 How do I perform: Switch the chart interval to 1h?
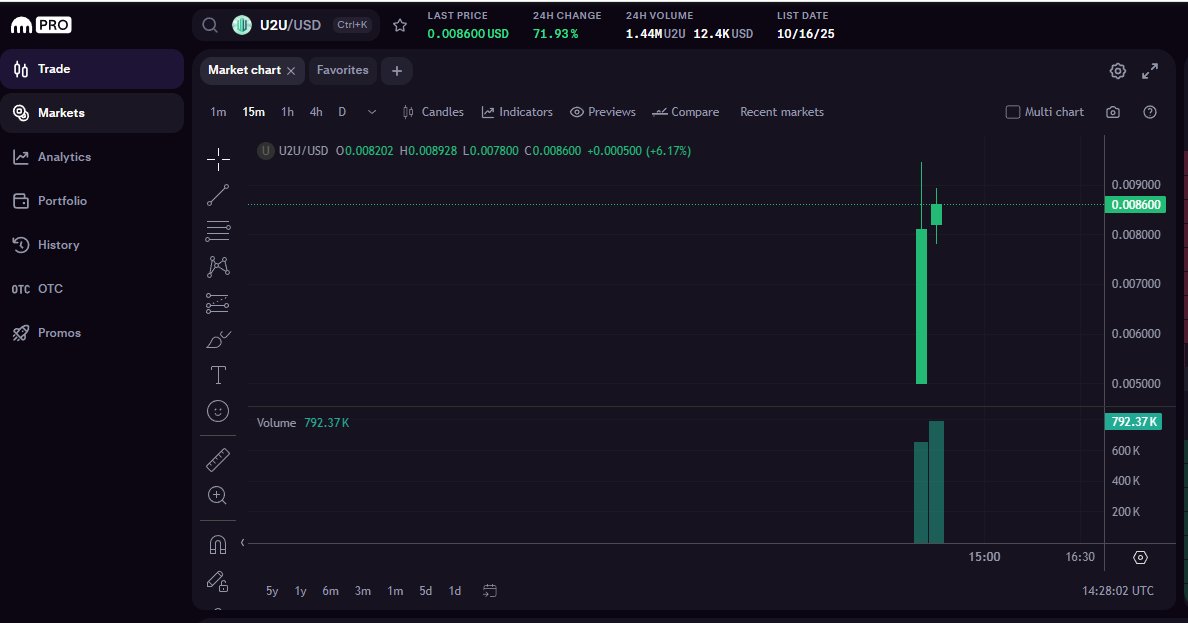pyautogui.click(x=287, y=112)
